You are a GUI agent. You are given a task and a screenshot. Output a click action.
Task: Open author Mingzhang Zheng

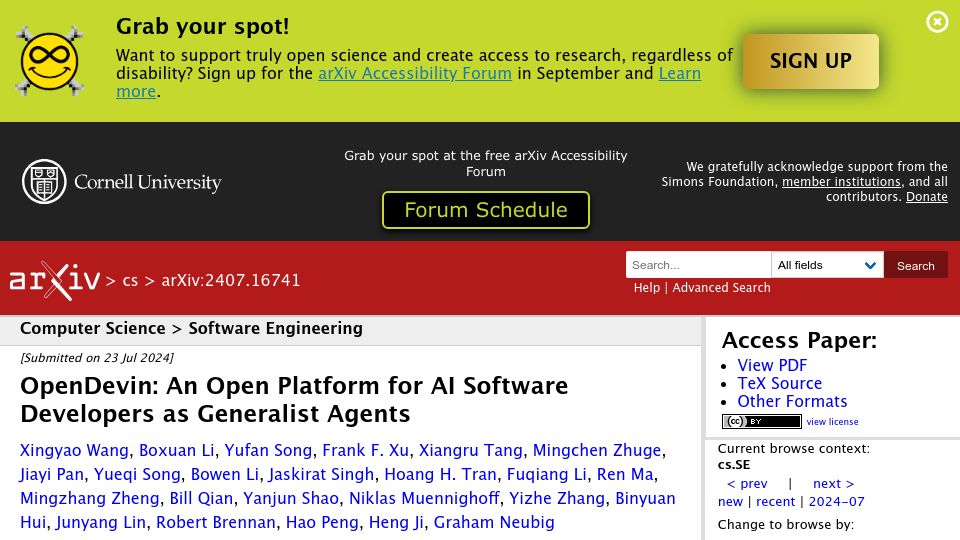(90, 498)
